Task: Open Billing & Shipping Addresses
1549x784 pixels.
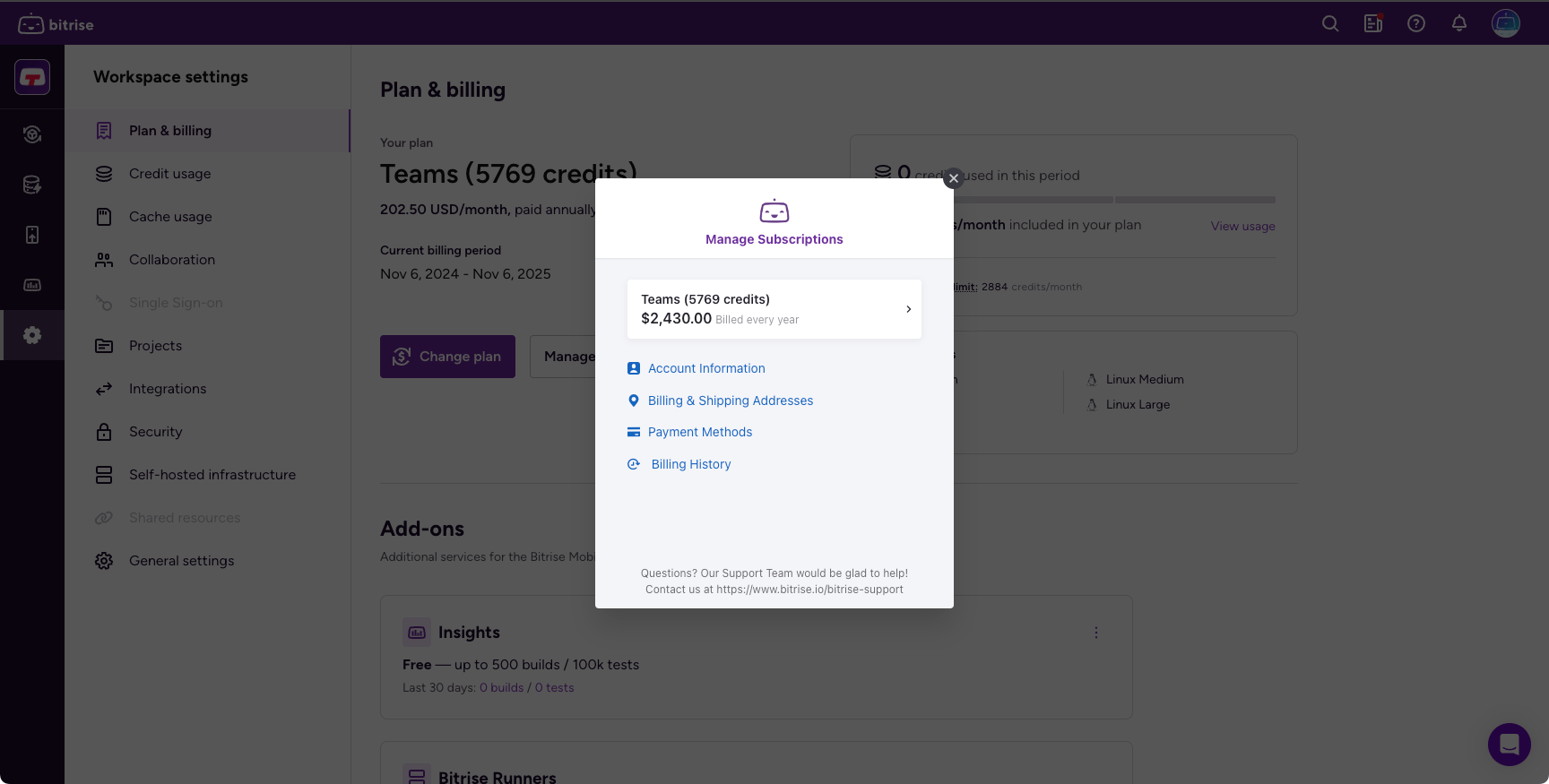Action: [731, 401]
